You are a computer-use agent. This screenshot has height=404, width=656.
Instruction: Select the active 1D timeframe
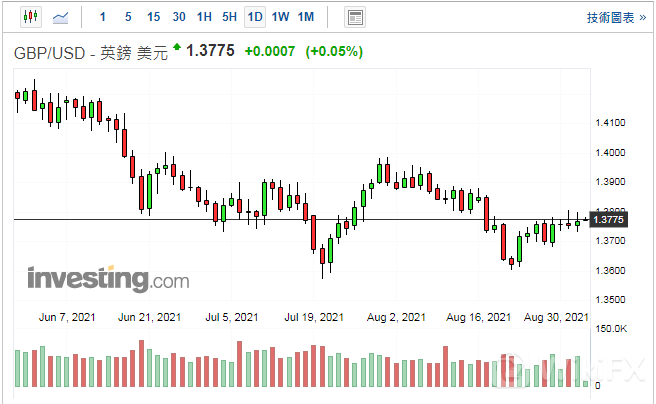pos(255,17)
